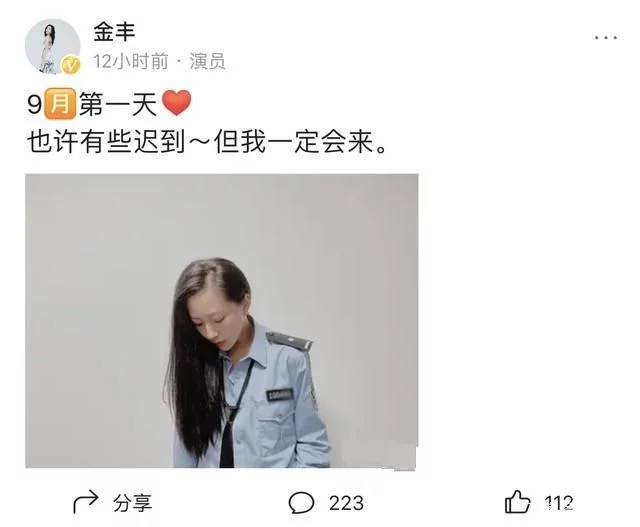The height and width of the screenshot is (527, 640).
Task: Tap the 分享 share label
Action: [x=132, y=503]
